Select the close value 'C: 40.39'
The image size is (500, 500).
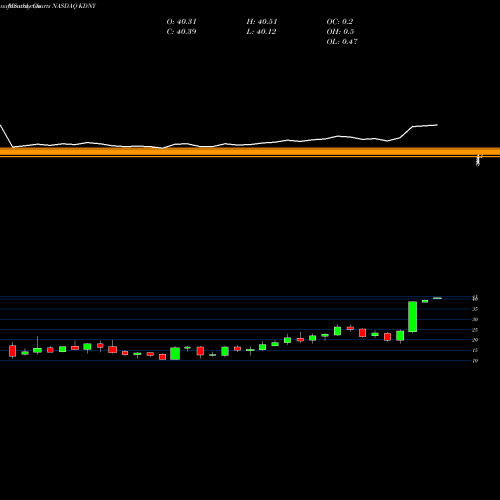181,32
